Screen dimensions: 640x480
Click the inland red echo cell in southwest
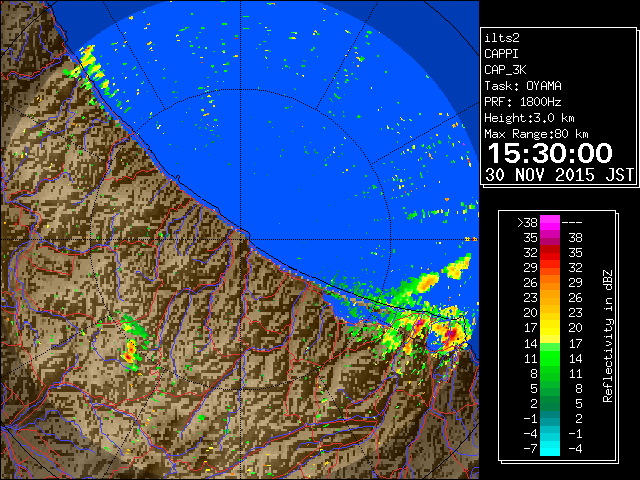pos(131,353)
